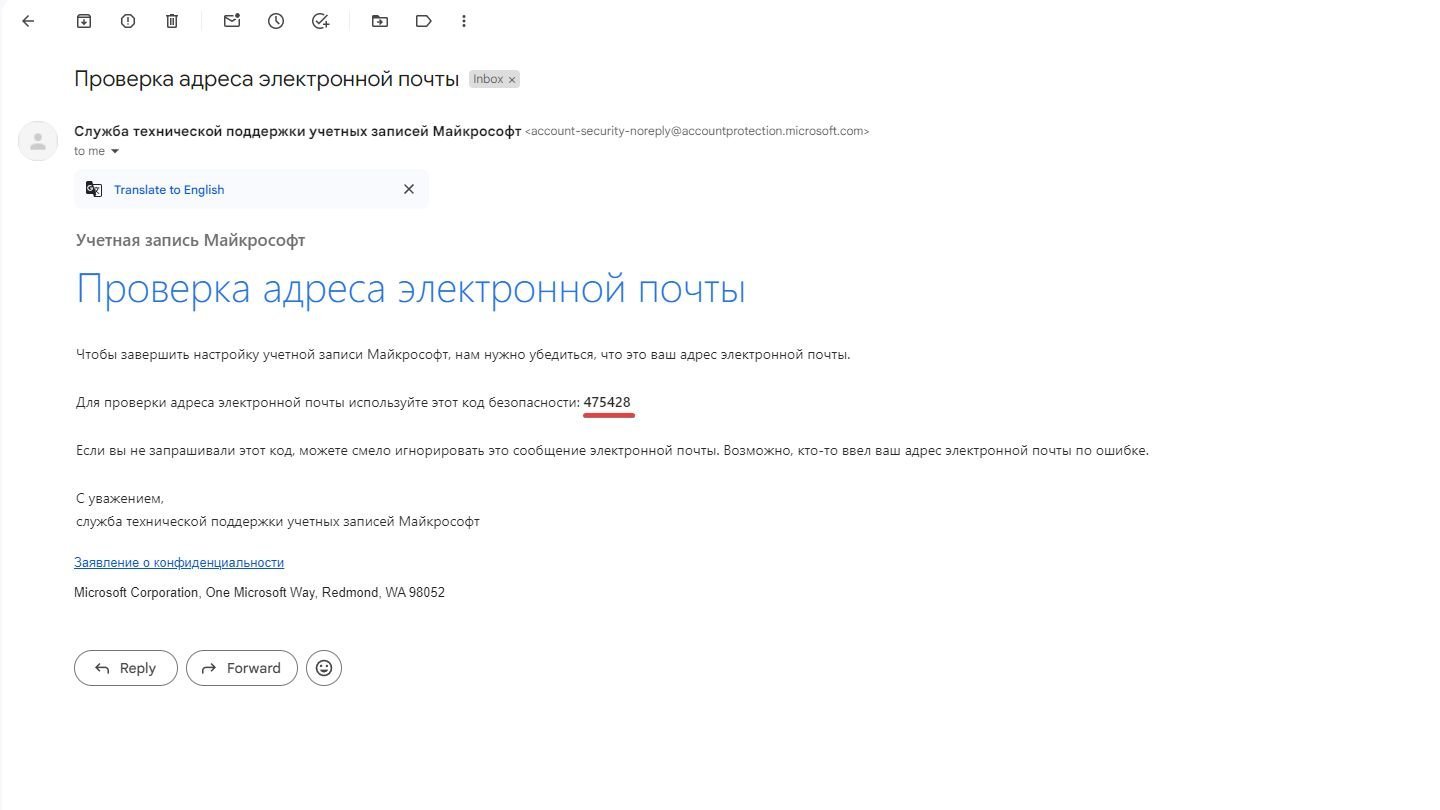Archive this email
Screen dimensions: 1440x810
pyautogui.click(x=84, y=21)
